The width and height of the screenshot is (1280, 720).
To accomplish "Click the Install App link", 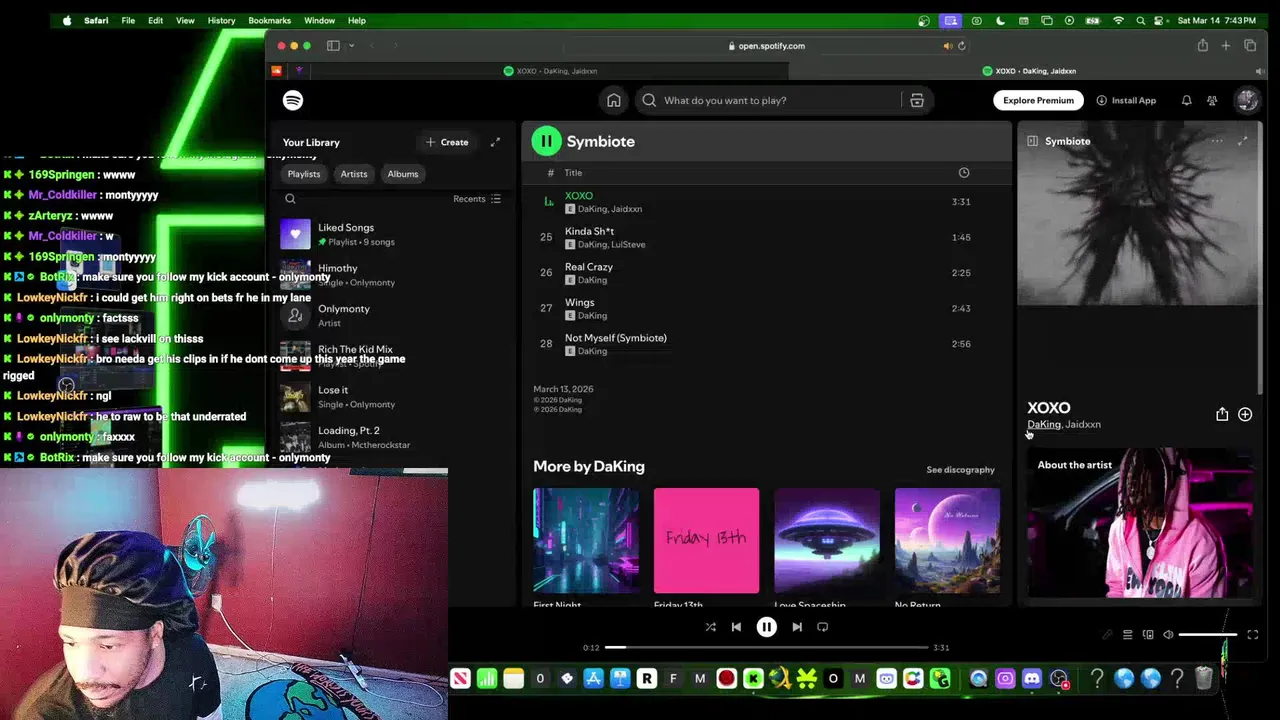I will point(1126,100).
